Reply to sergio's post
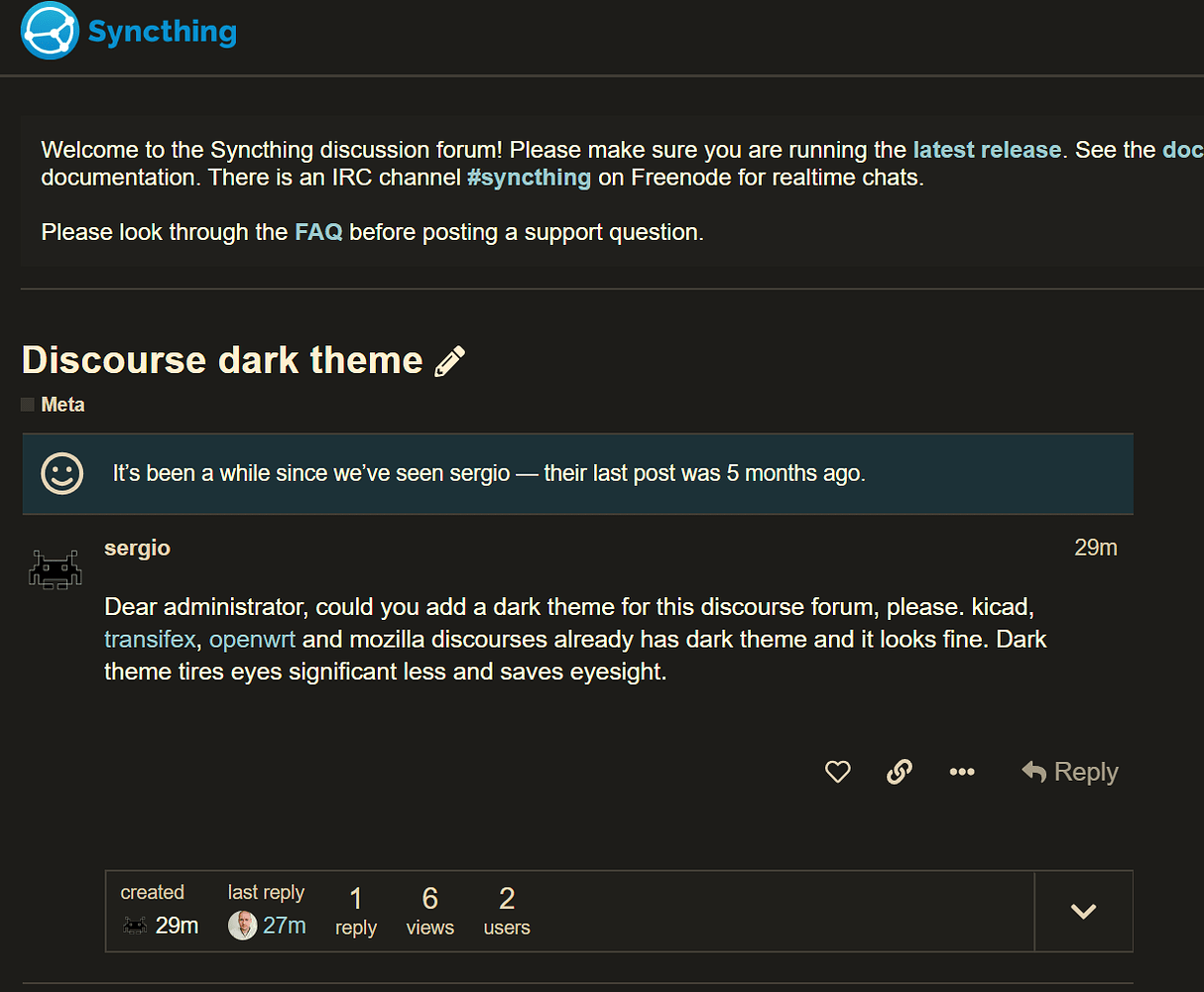Viewport: 1204px width, 992px height. click(x=1069, y=771)
